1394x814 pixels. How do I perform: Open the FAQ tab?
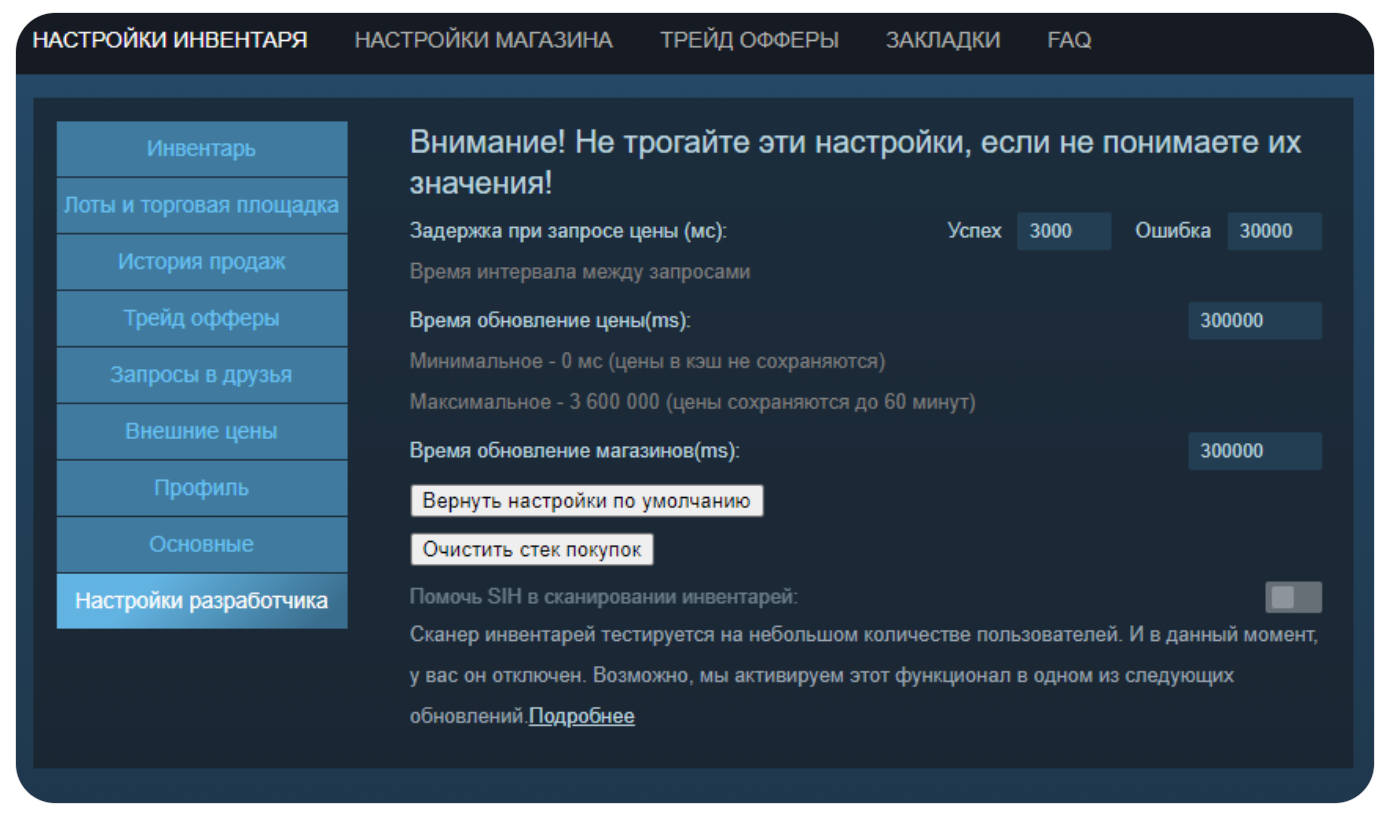[1069, 41]
